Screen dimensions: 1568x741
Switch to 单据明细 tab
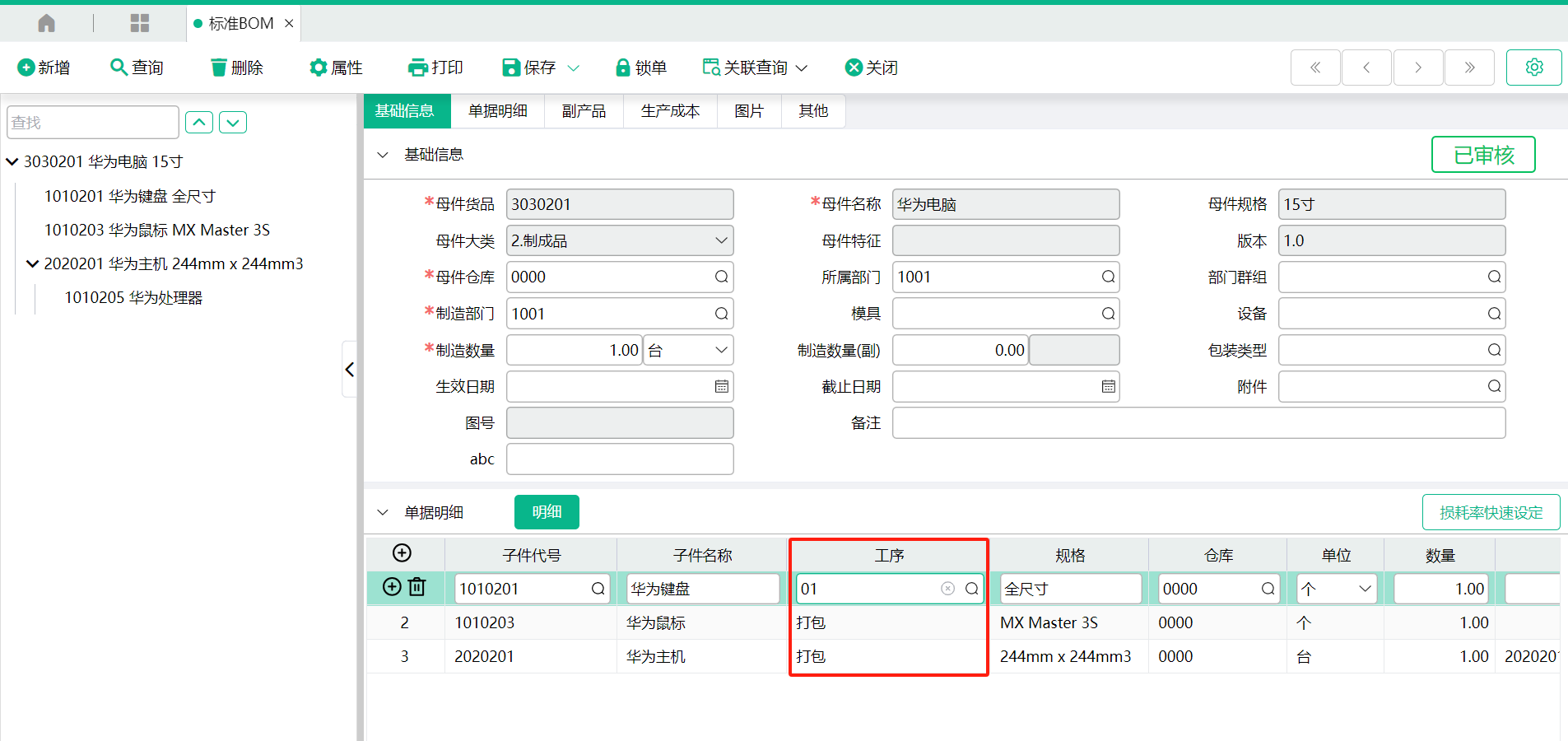(498, 110)
